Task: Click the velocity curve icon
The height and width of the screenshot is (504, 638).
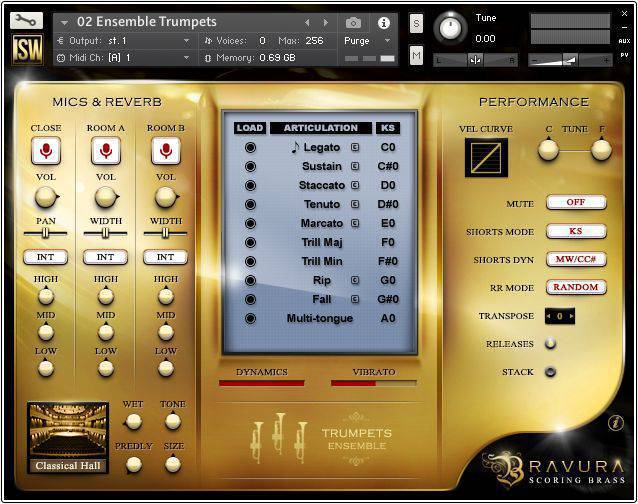Action: pyautogui.click(x=485, y=158)
